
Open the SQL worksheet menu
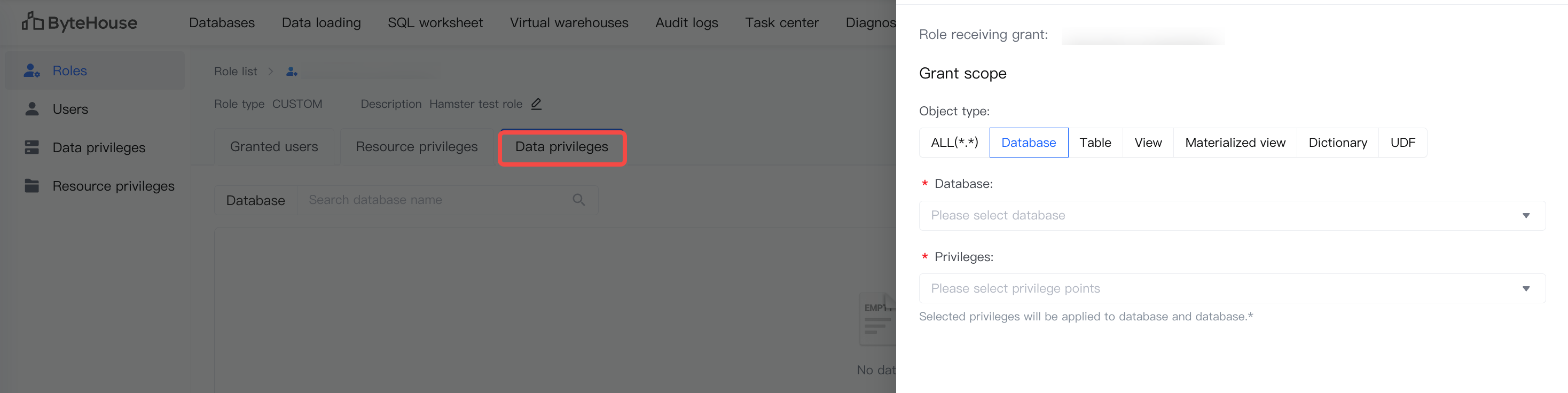[435, 22]
